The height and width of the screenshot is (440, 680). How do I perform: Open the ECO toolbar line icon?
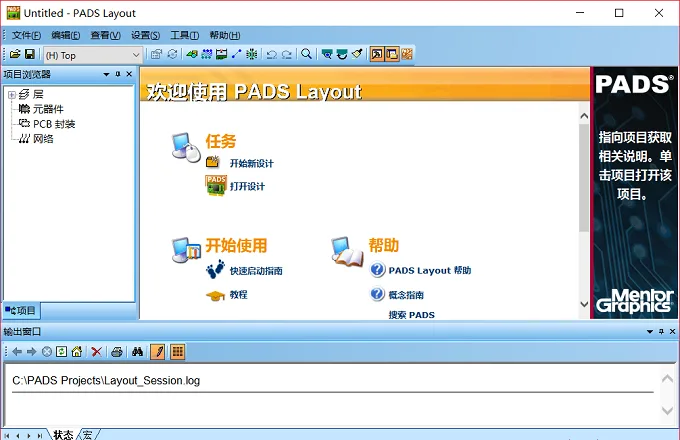[236, 54]
